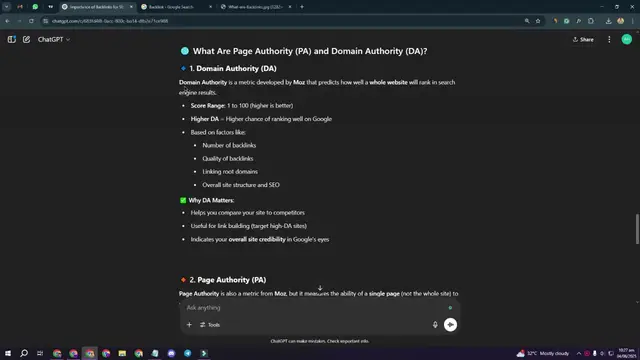Screen dimensions: 640x360
Task: Click the '2. Page Authority (PA)' heading
Action: [227, 280]
